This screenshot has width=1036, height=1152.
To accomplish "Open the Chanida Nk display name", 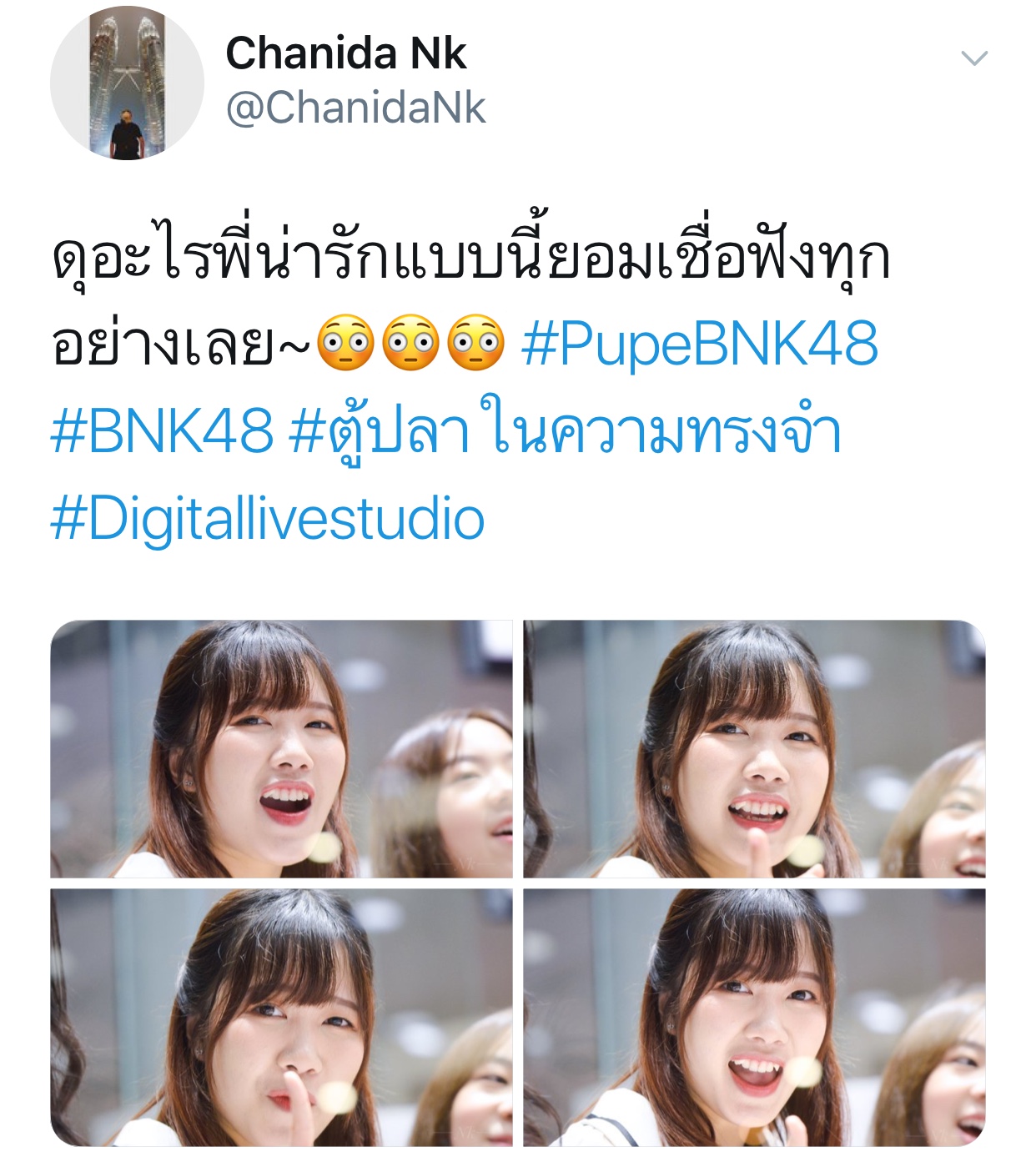I will [346, 53].
